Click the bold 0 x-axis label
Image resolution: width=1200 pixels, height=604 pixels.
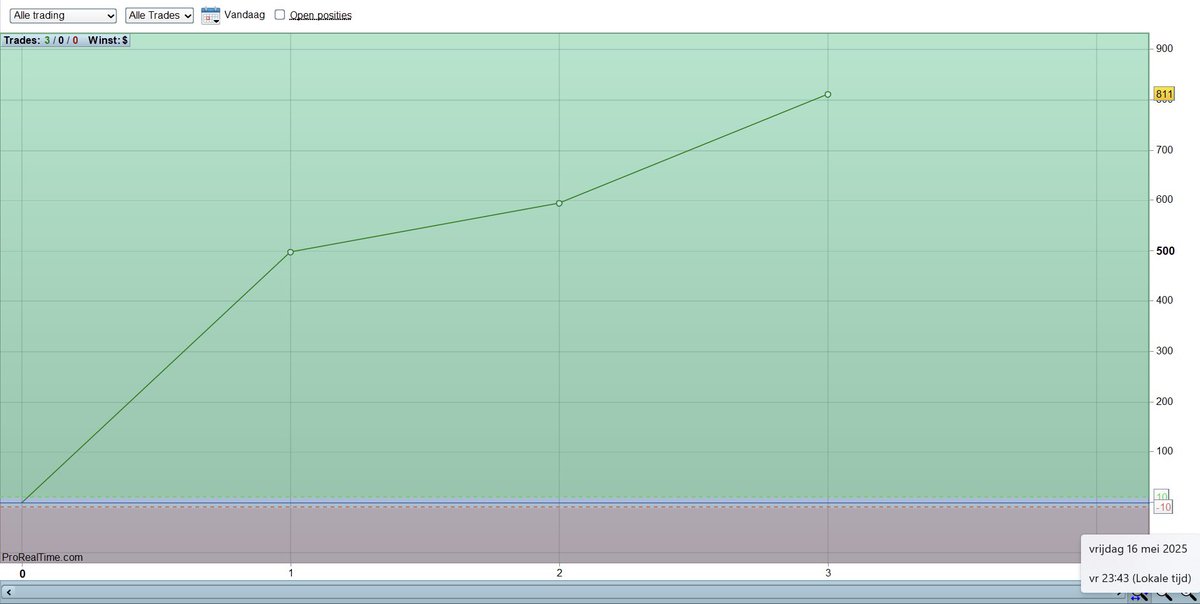pos(22,574)
